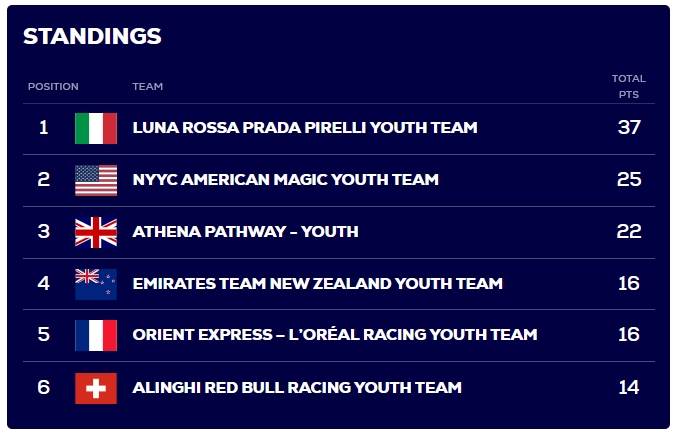Click Luna Rossa's 37 points total
Screen dimensions: 677x433
tap(629, 128)
